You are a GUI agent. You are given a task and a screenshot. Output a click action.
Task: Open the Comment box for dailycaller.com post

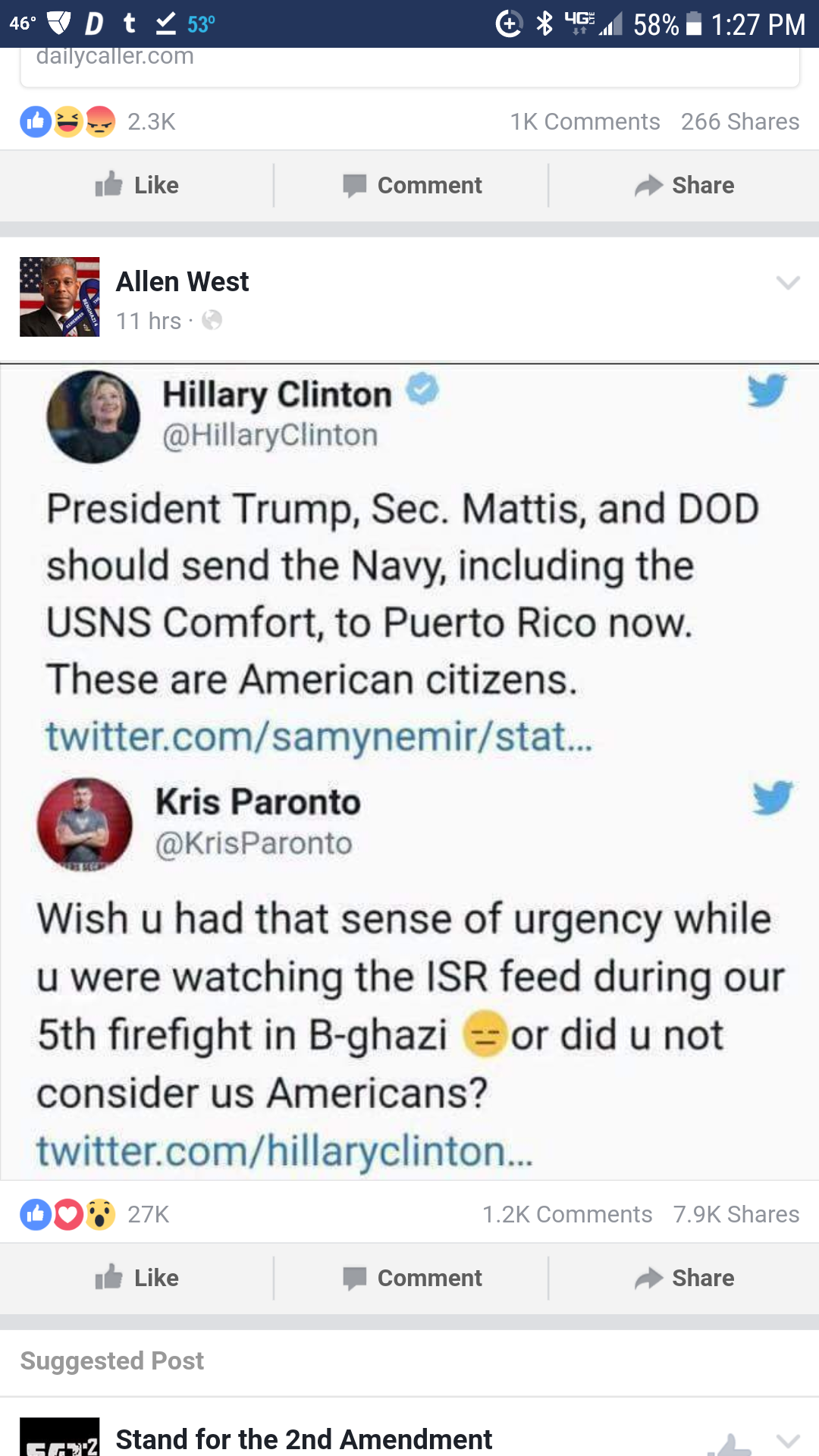pos(412,185)
